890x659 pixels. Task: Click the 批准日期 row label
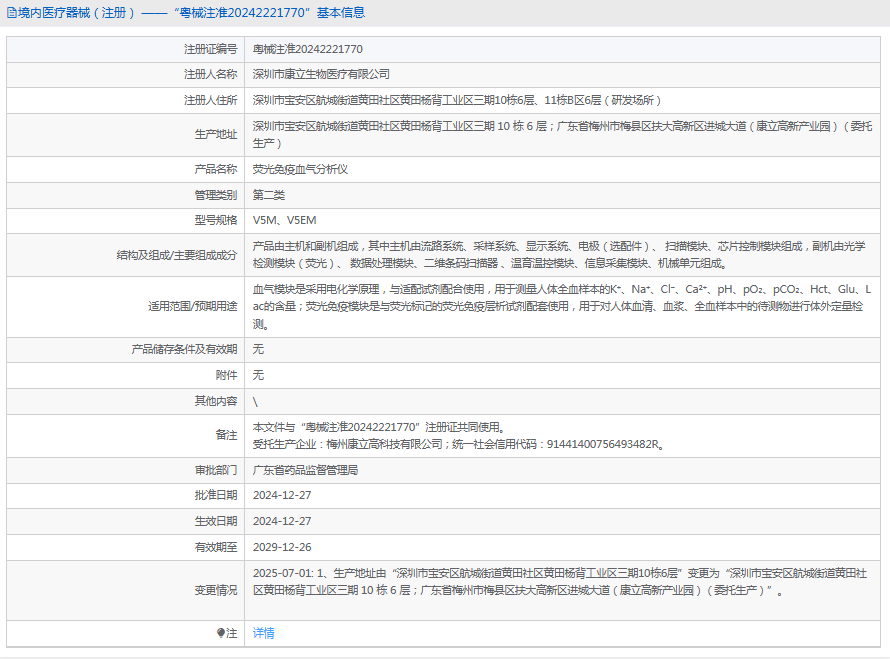coord(216,495)
